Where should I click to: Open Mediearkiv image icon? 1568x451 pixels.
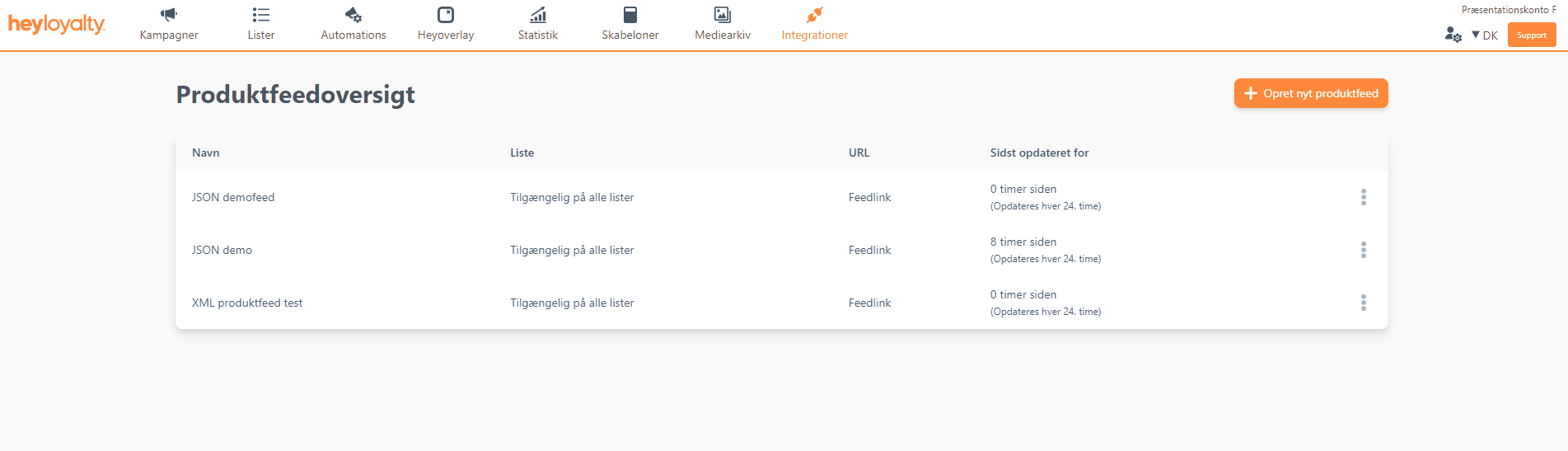[x=723, y=15]
